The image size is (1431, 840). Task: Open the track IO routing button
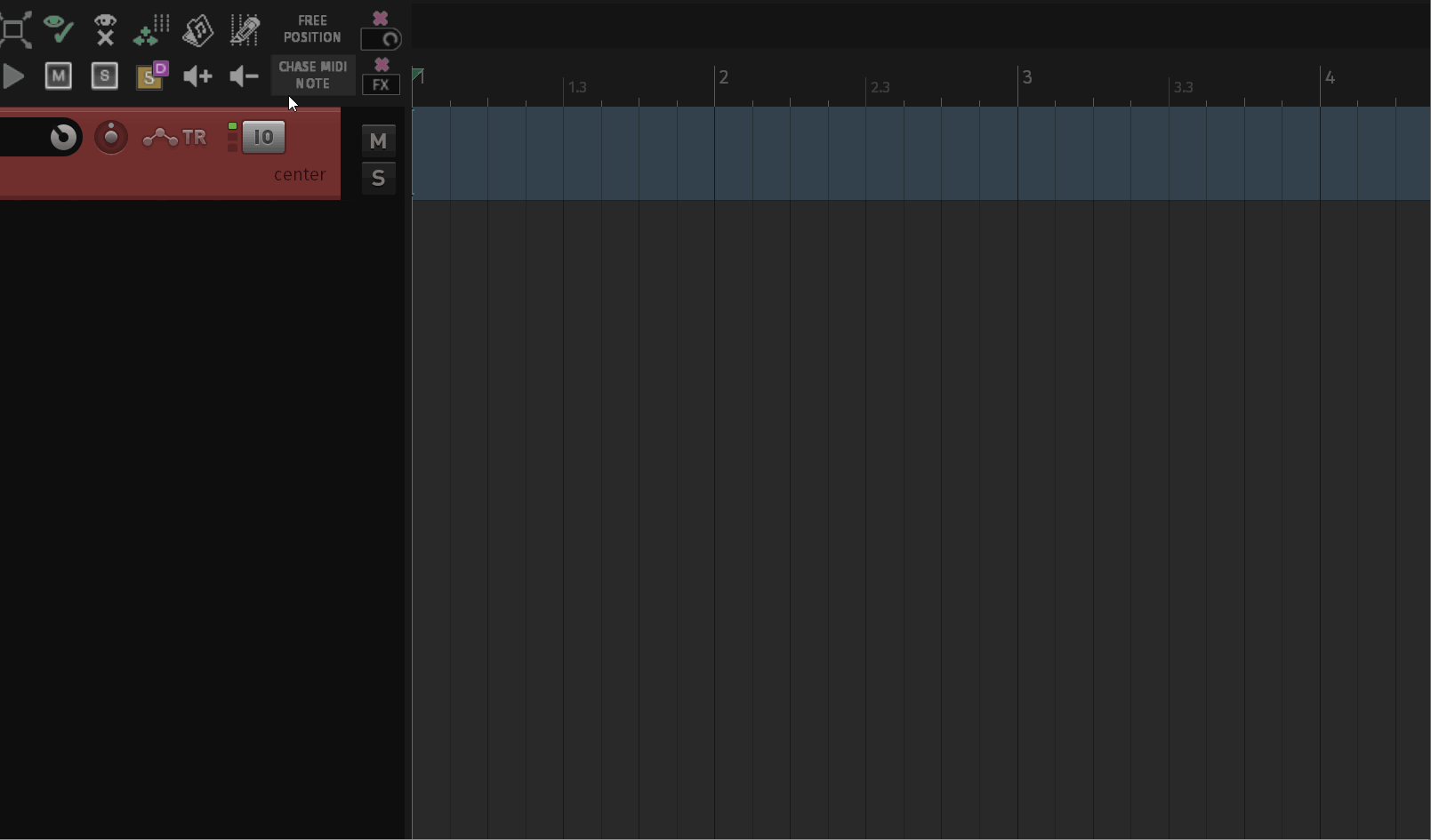pos(263,137)
